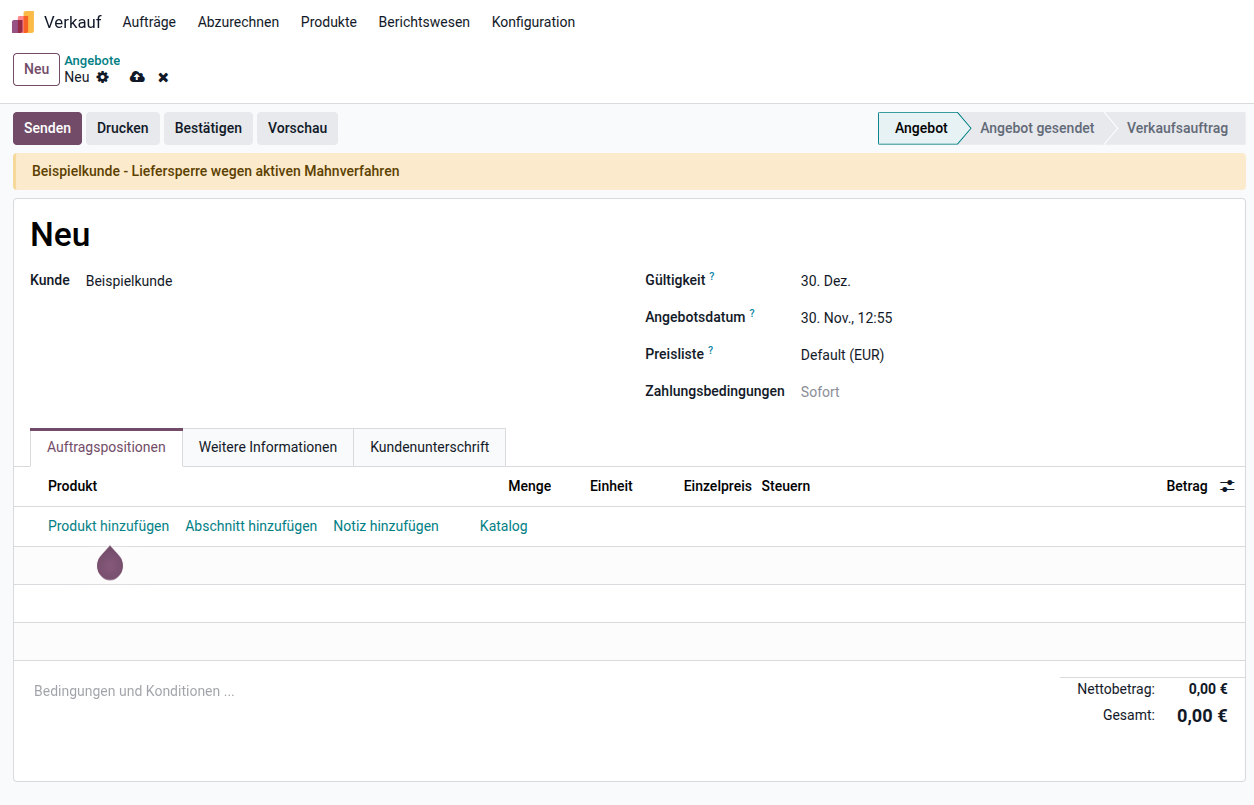The image size is (1254, 805).
Task: Switch to Weitere Informationen tab
Action: (x=268, y=447)
